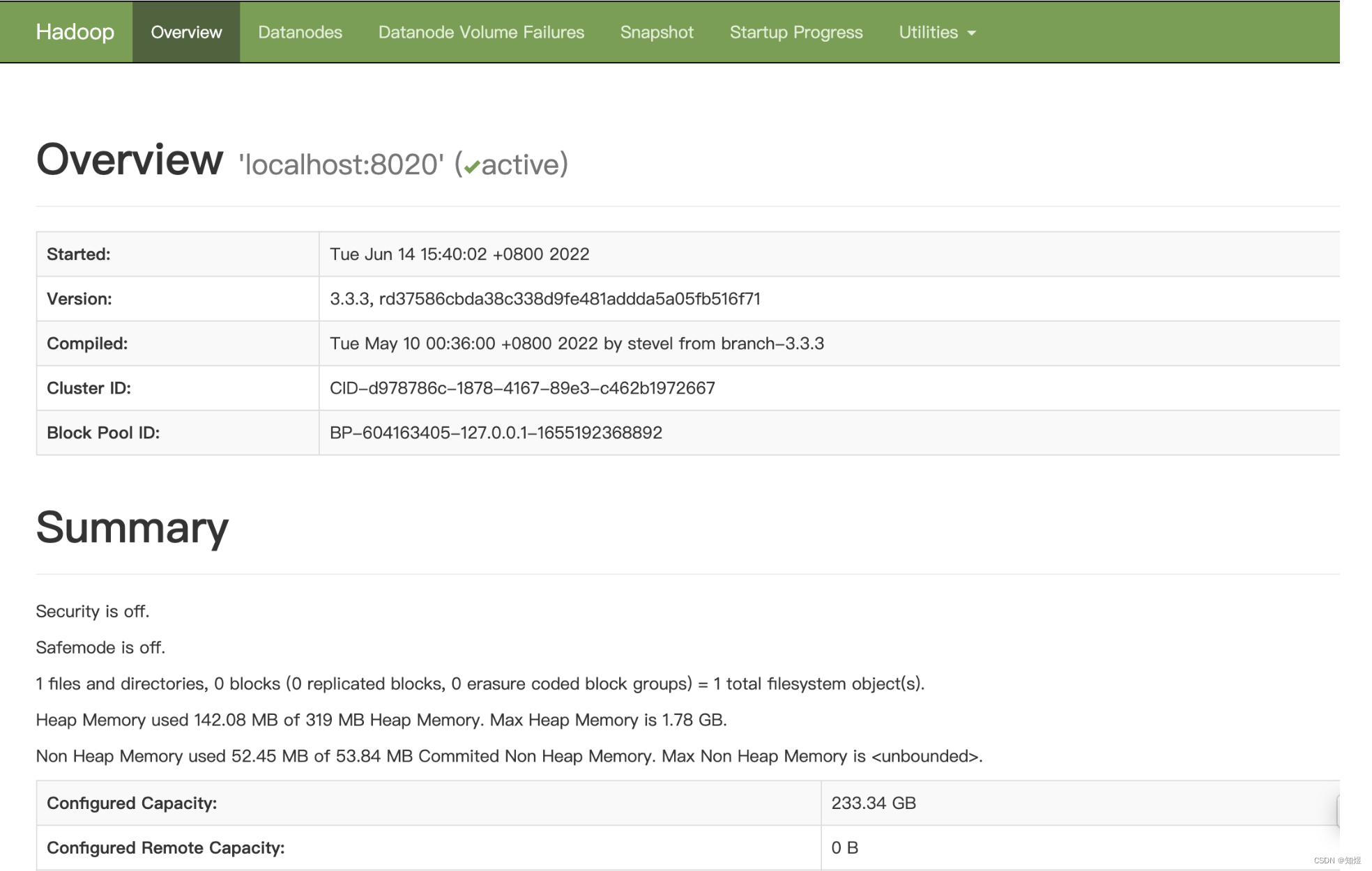View the Startup Progress page
Image resolution: width=1372 pixels, height=871 pixels.
(796, 32)
